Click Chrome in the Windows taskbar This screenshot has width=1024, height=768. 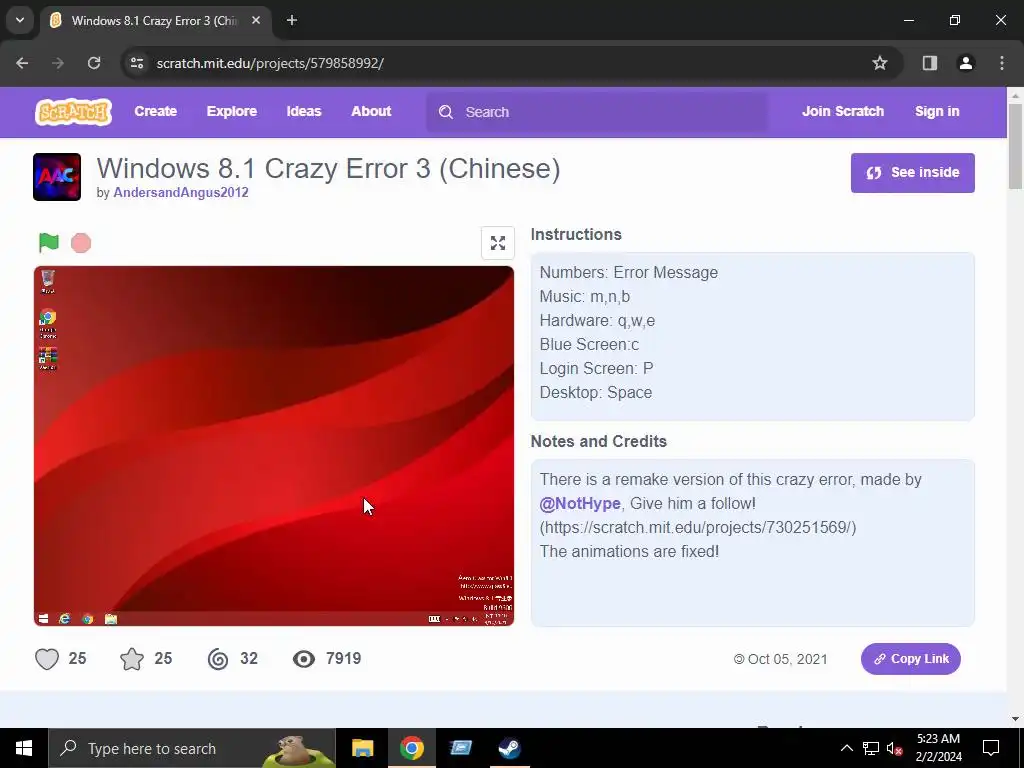411,748
